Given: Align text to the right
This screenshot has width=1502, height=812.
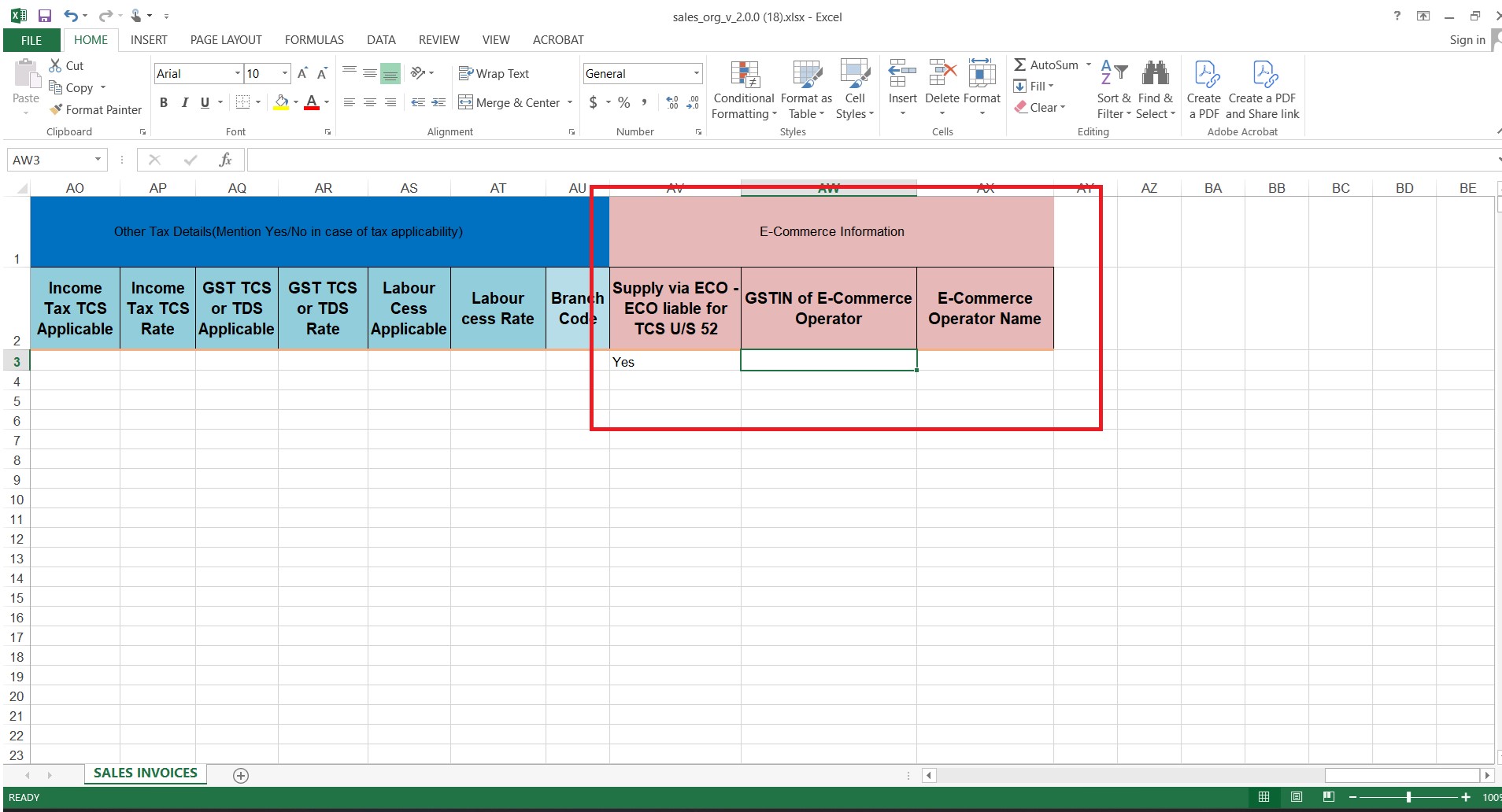Looking at the screenshot, I should pyautogui.click(x=390, y=102).
